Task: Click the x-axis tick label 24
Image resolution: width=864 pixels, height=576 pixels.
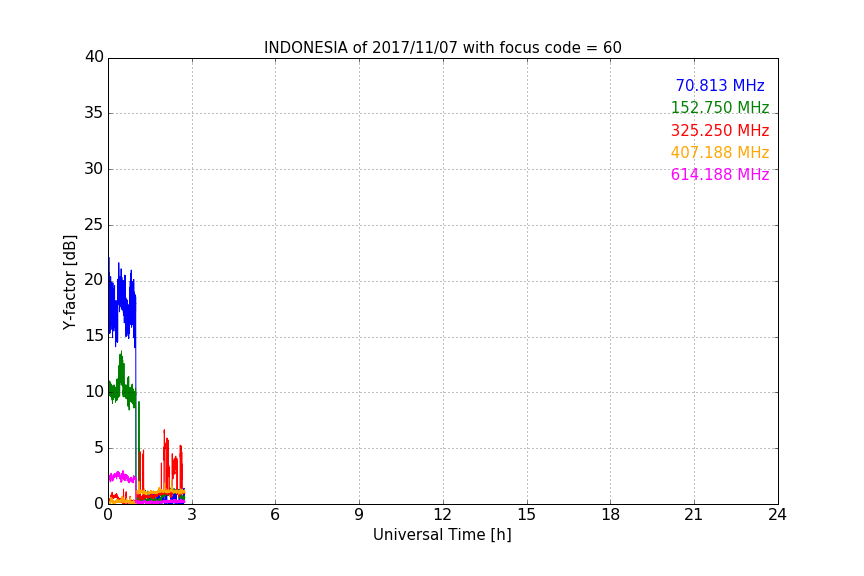Action: click(777, 515)
